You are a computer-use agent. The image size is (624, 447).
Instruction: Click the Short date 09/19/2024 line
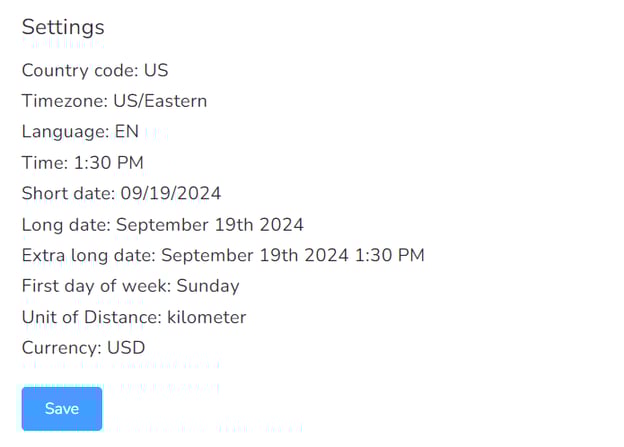click(121, 193)
